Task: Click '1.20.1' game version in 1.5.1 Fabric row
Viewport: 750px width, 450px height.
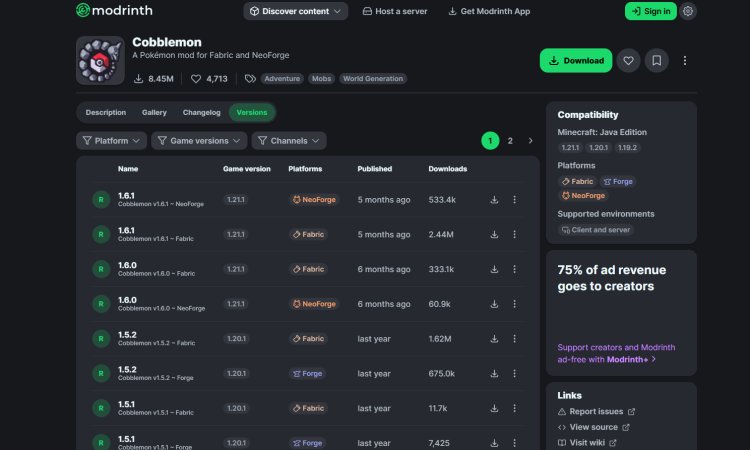Action: (x=236, y=408)
